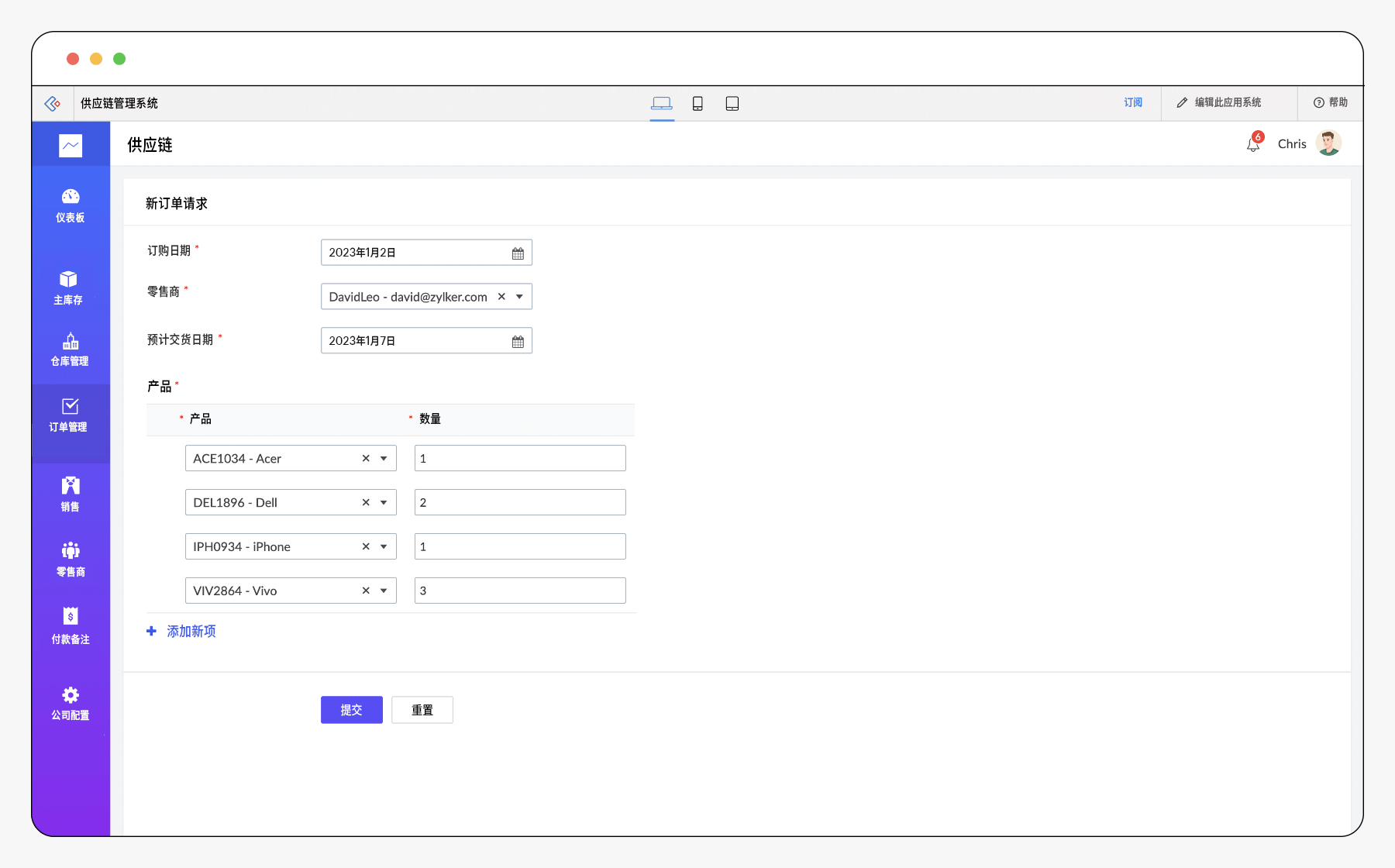Image resolution: width=1395 pixels, height=868 pixels.
Task: Clear the VIV2864 - Vivo selection
Action: coord(366,591)
